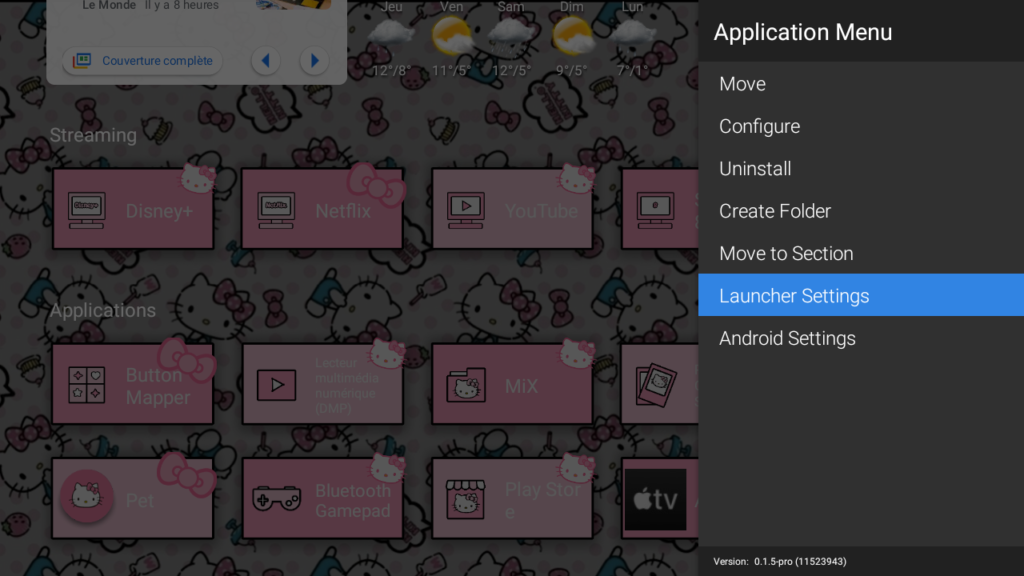Click the 12°/5° temperature under Sam

(x=511, y=70)
